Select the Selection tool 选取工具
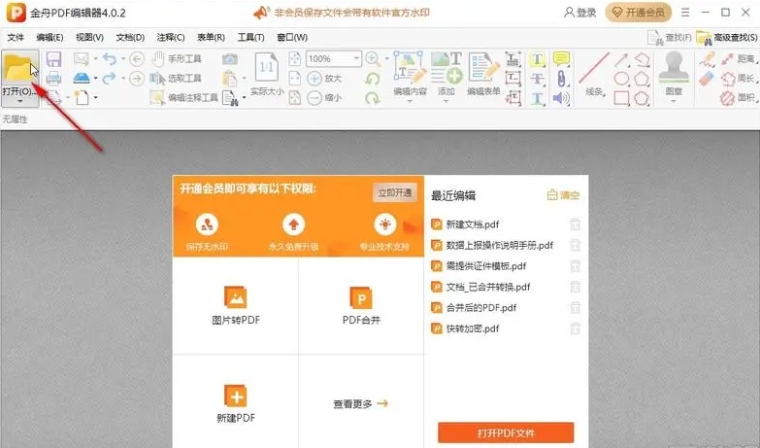This screenshot has width=760, height=448. pos(175,78)
